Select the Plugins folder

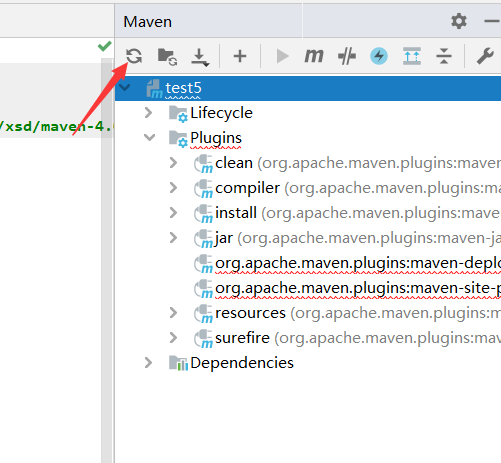click(x=216, y=138)
